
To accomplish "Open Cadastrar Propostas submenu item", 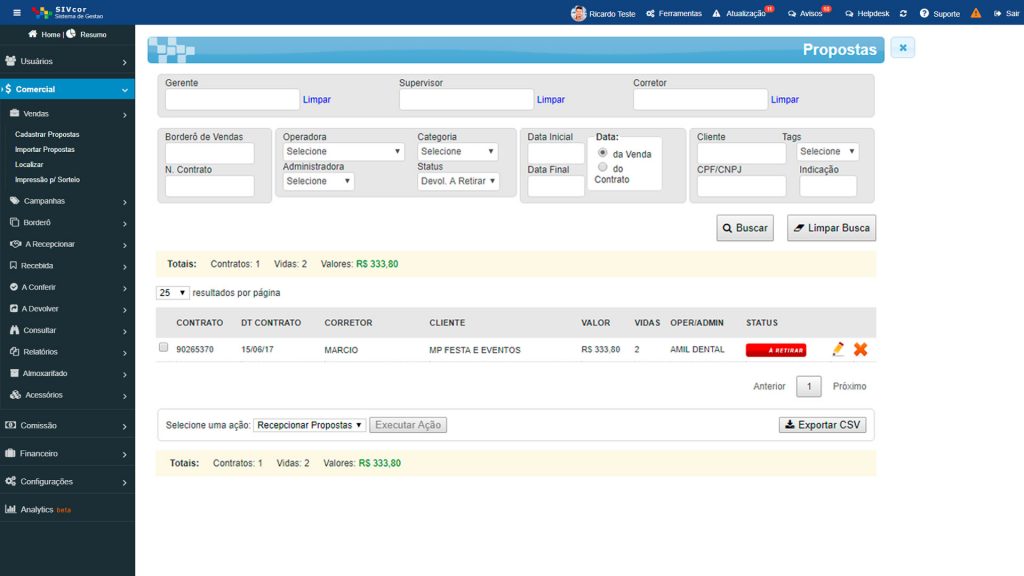I will [47, 134].
